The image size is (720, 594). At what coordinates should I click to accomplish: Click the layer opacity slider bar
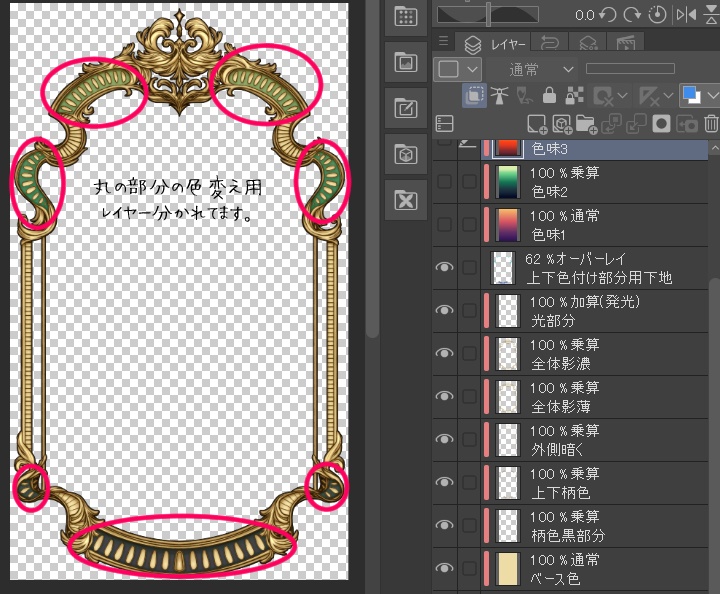point(630,69)
